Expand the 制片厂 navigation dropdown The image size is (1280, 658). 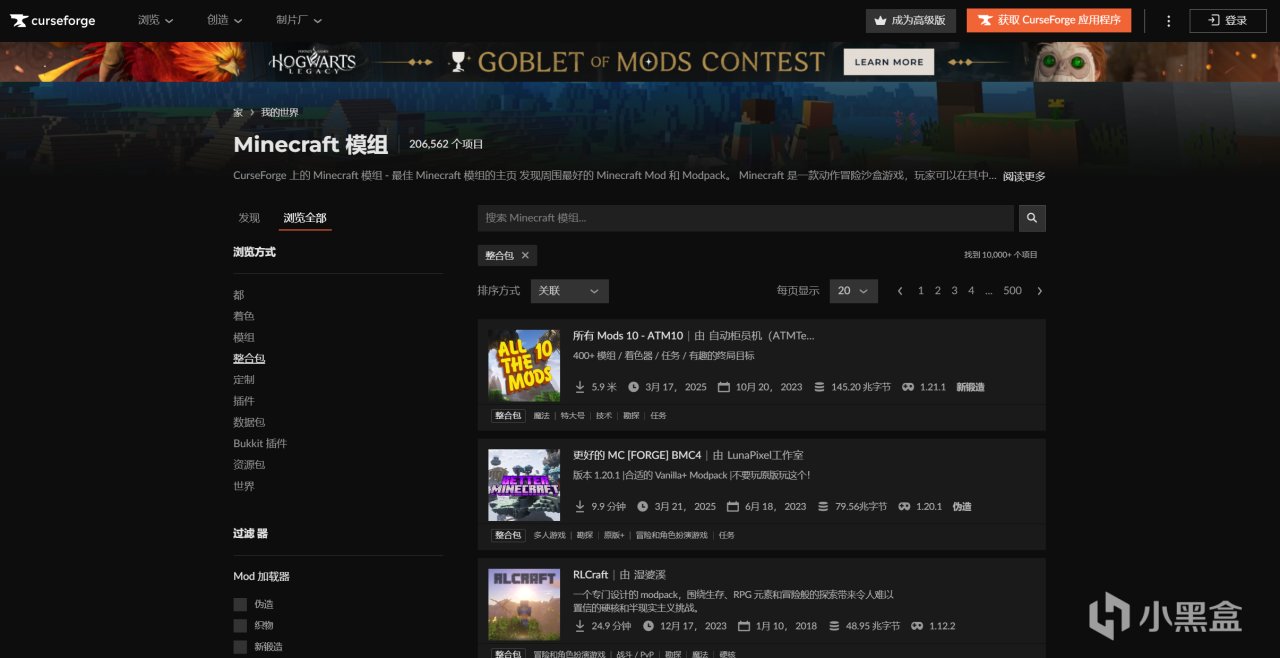299,20
